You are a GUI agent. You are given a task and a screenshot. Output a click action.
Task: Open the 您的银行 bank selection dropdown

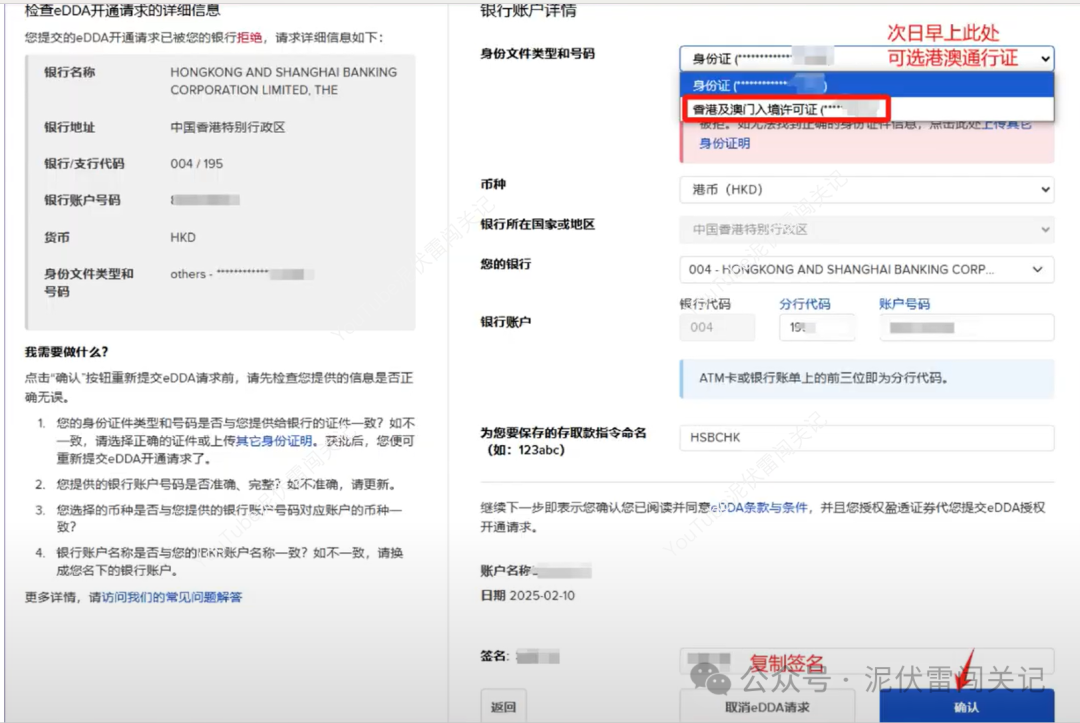tap(866, 268)
